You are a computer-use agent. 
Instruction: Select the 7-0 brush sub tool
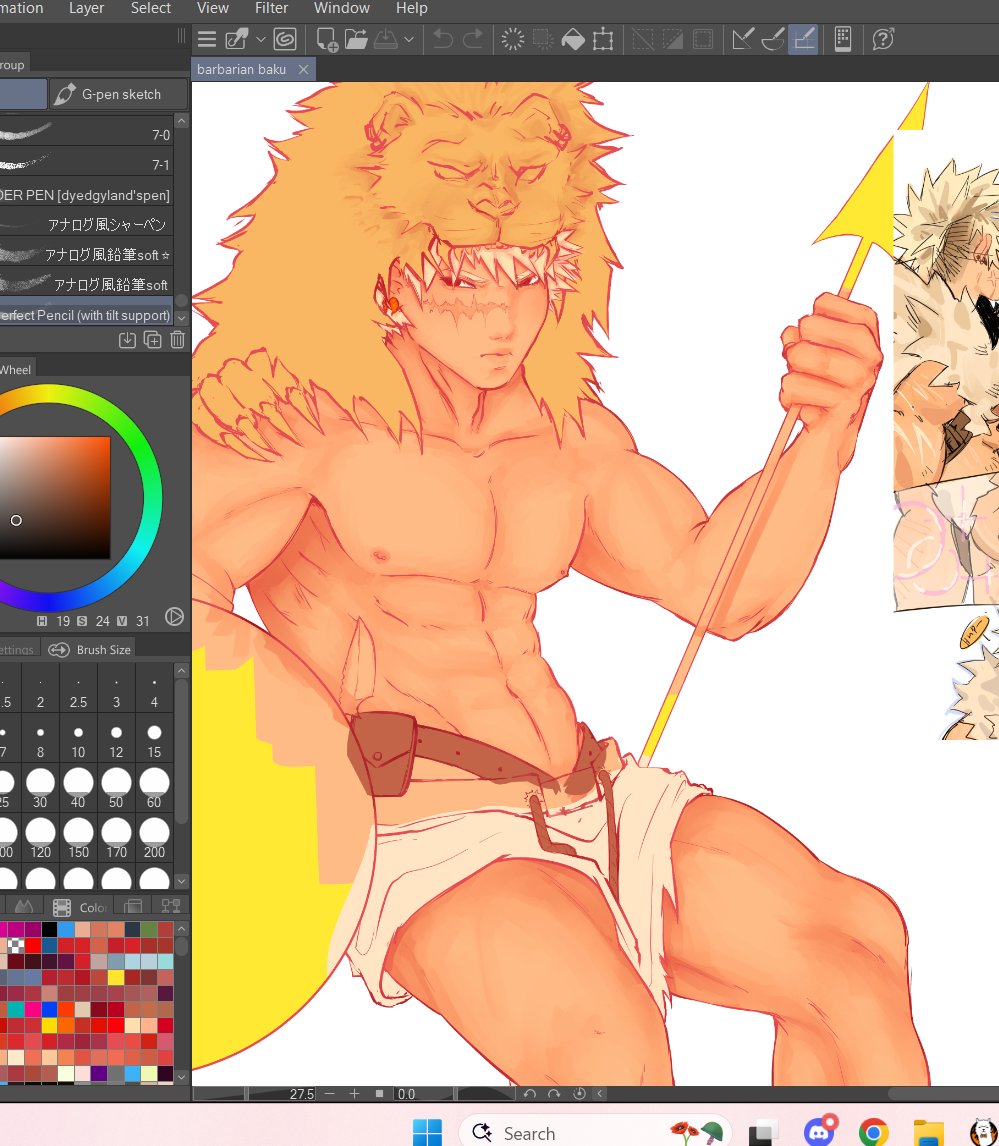click(86, 132)
